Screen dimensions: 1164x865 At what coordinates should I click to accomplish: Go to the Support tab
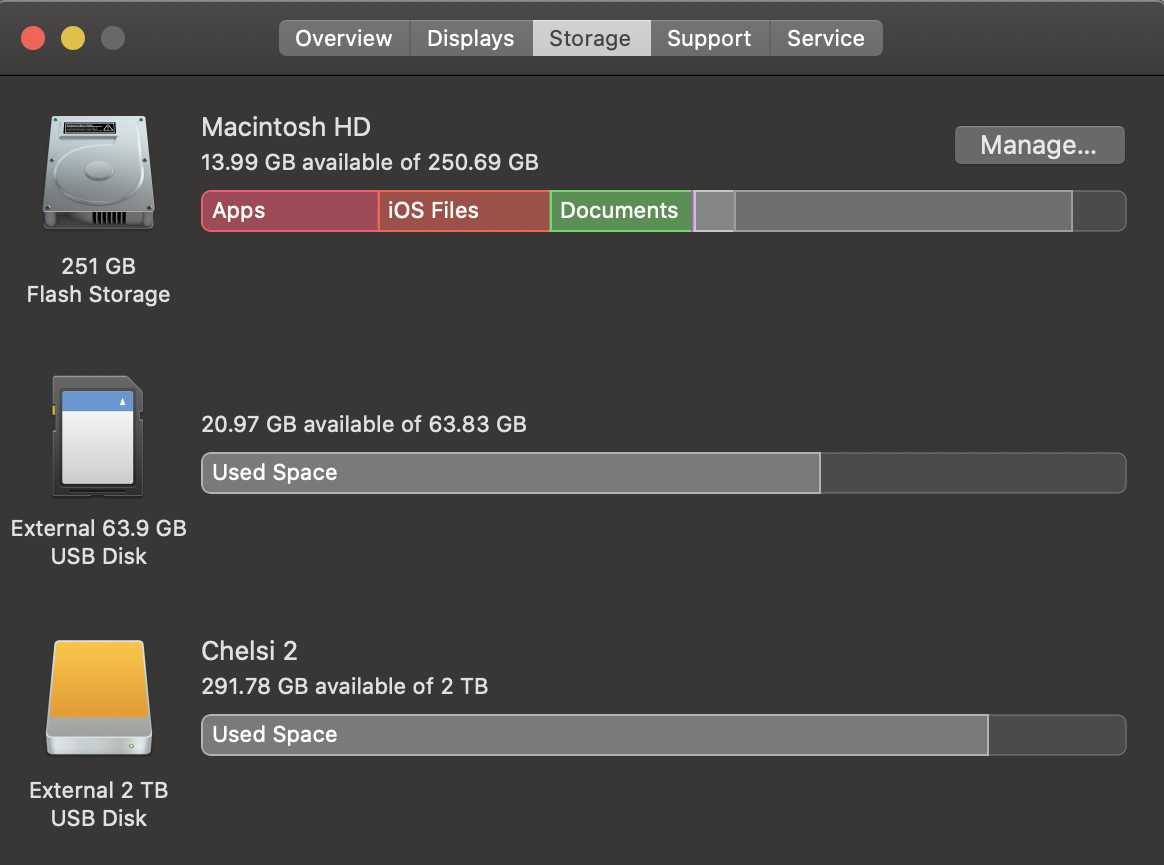point(708,38)
